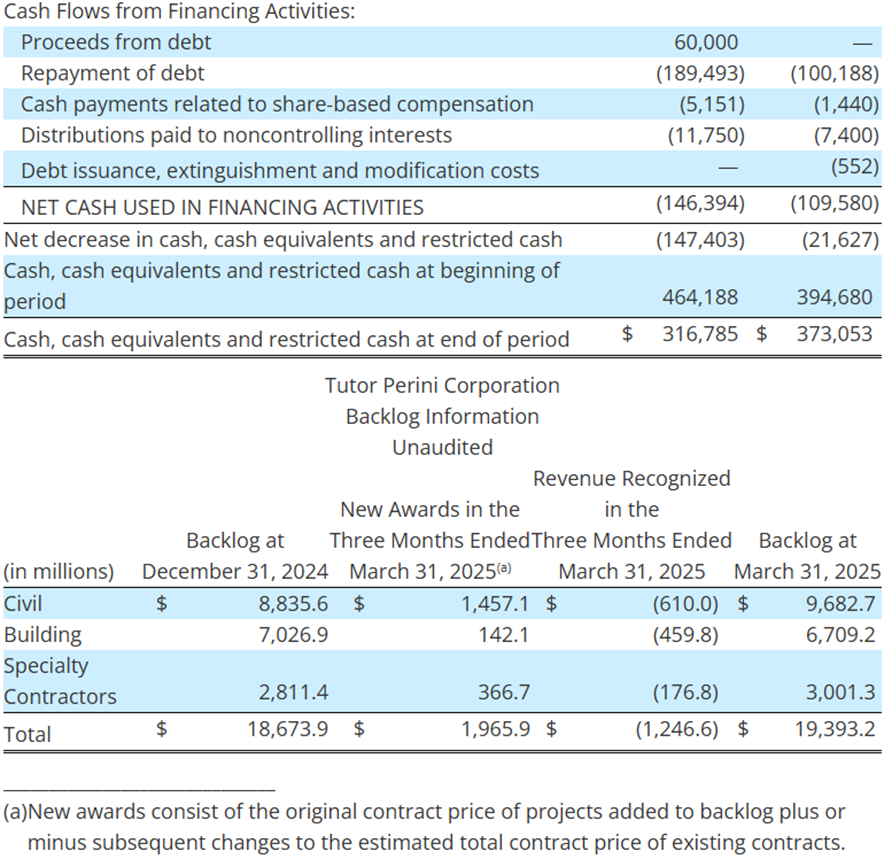Click the 'Cash Flows from Financing Activities:' heading

coord(179,11)
